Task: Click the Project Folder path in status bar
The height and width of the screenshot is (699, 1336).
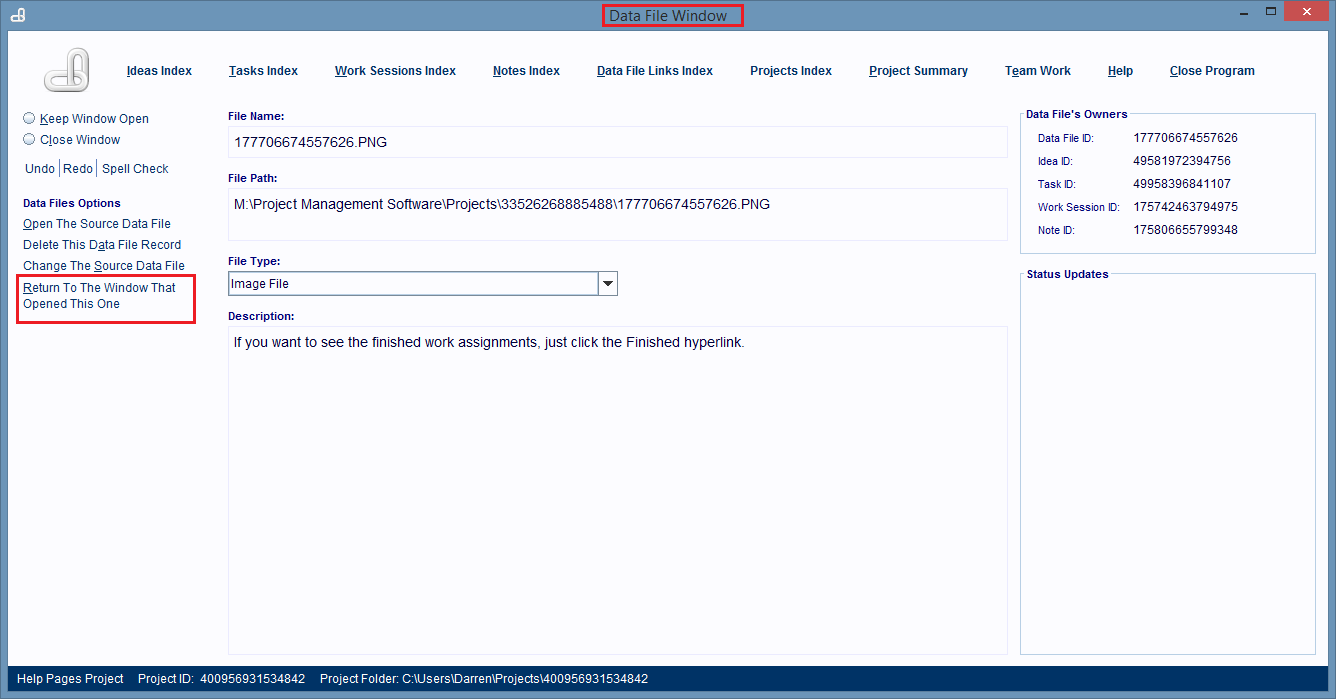Action: [x=484, y=679]
